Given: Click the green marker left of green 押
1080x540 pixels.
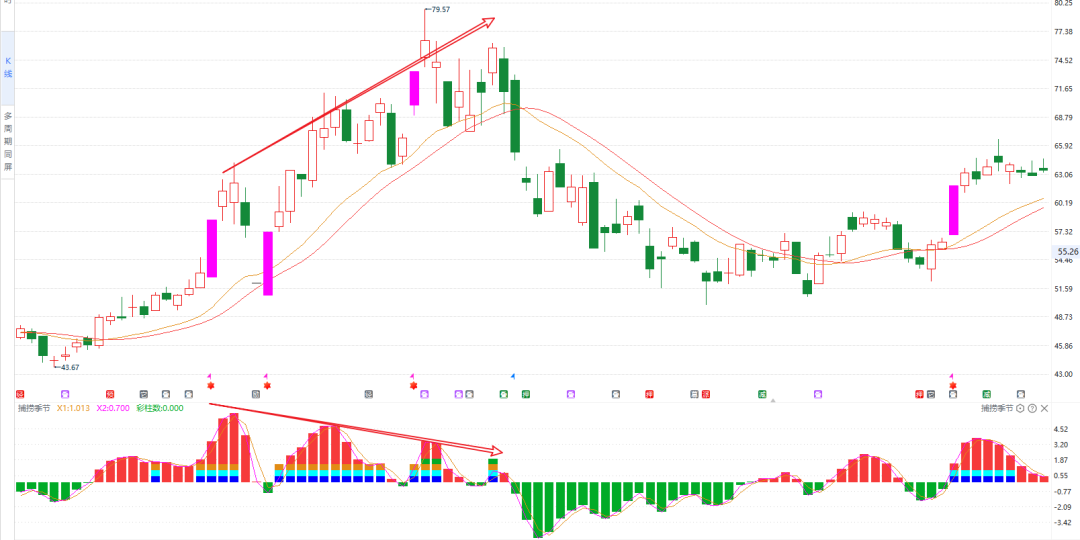Looking at the screenshot, I should coord(503,394).
